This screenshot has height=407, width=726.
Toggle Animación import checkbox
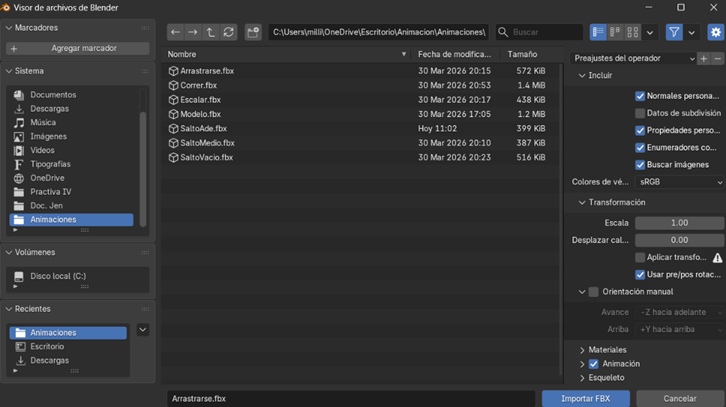pyautogui.click(x=594, y=364)
